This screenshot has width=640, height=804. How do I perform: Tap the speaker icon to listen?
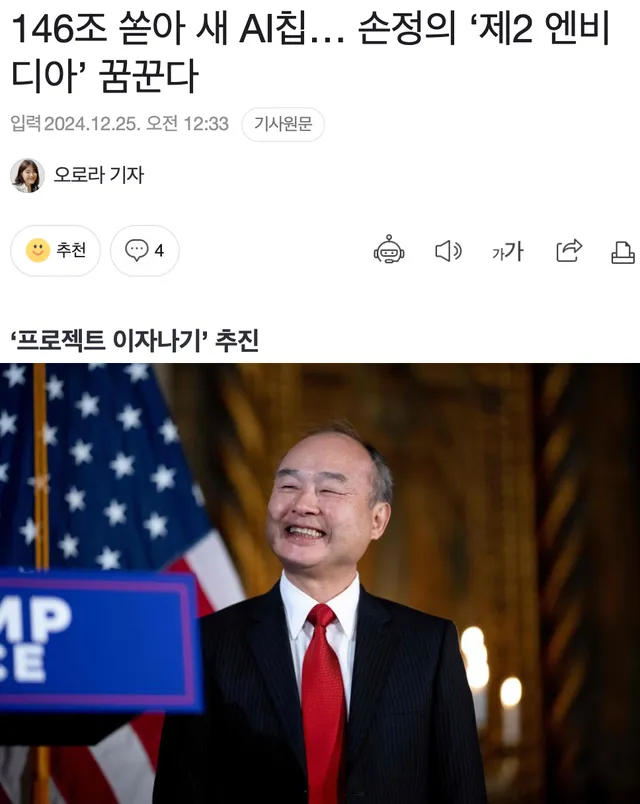point(448,251)
